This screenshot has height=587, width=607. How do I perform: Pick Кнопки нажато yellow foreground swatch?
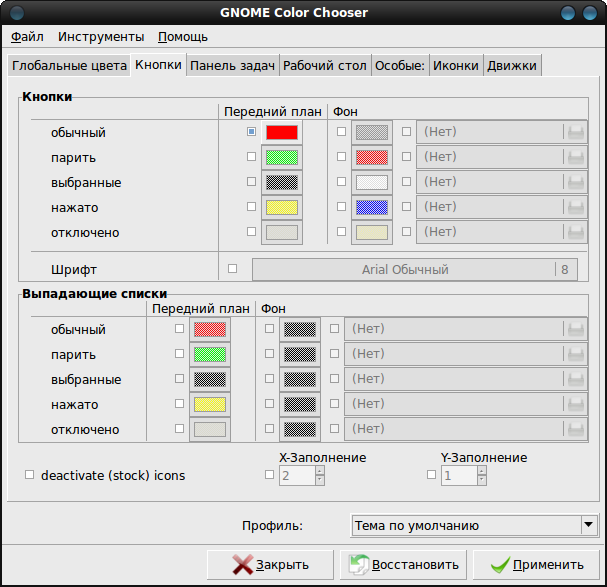pyautogui.click(x=282, y=207)
